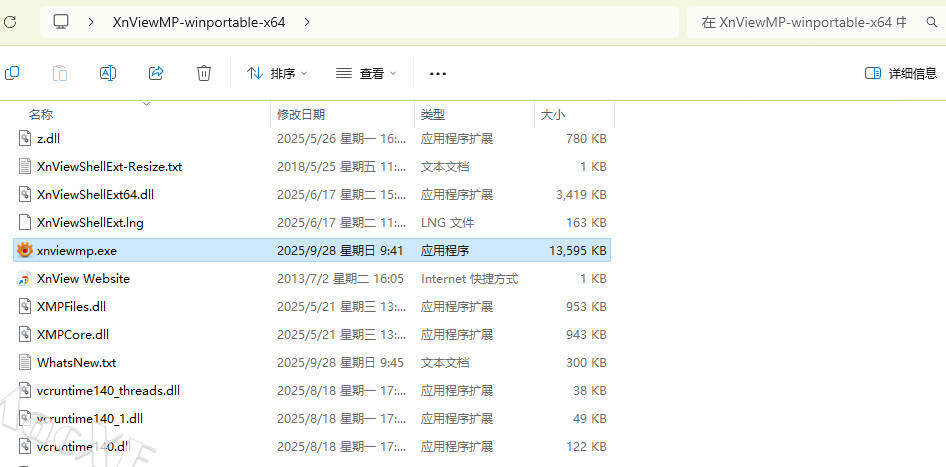
Task: Click the Copy toolbar icon
Action: (x=11, y=73)
